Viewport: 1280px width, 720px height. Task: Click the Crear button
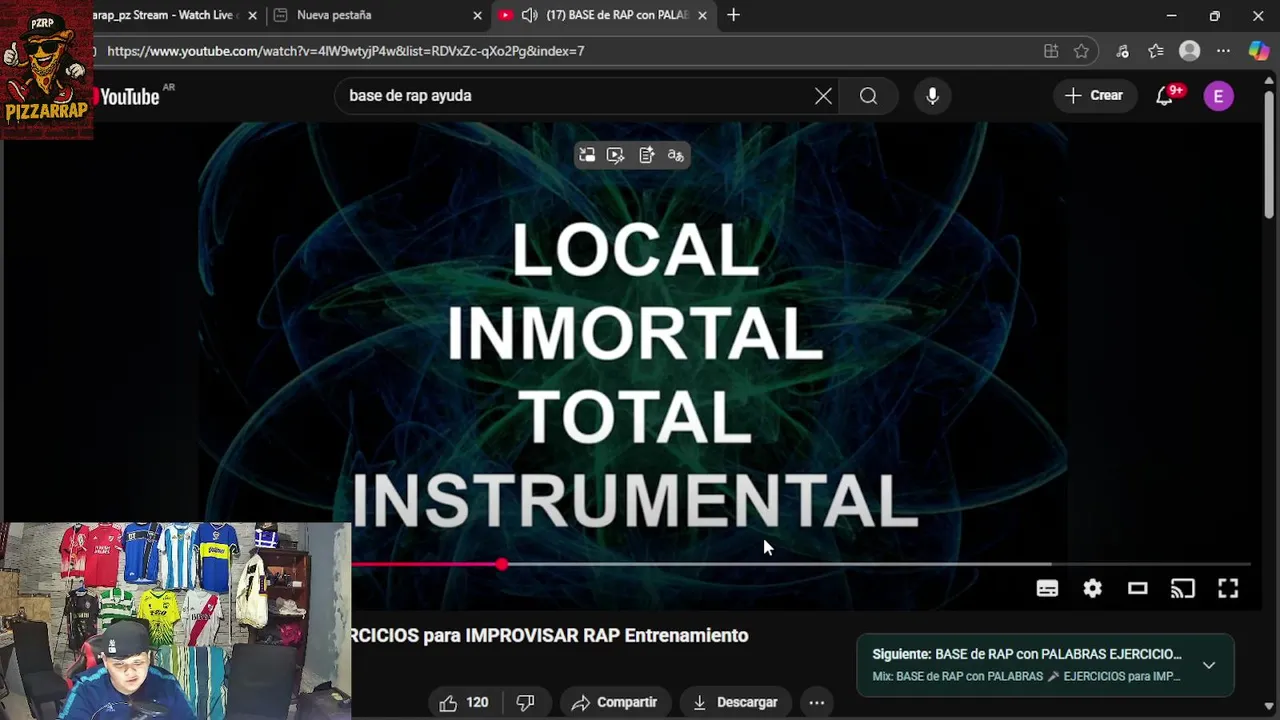[1094, 96]
